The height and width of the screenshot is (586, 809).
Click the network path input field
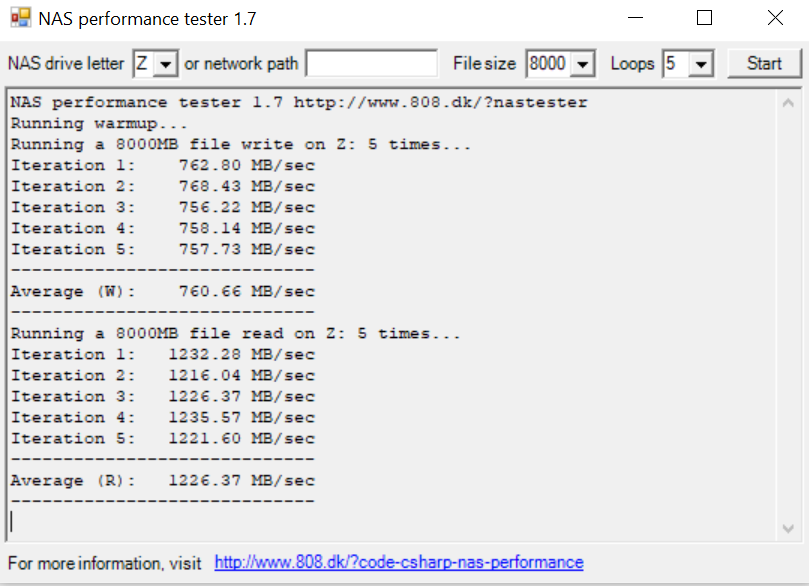(x=371, y=63)
